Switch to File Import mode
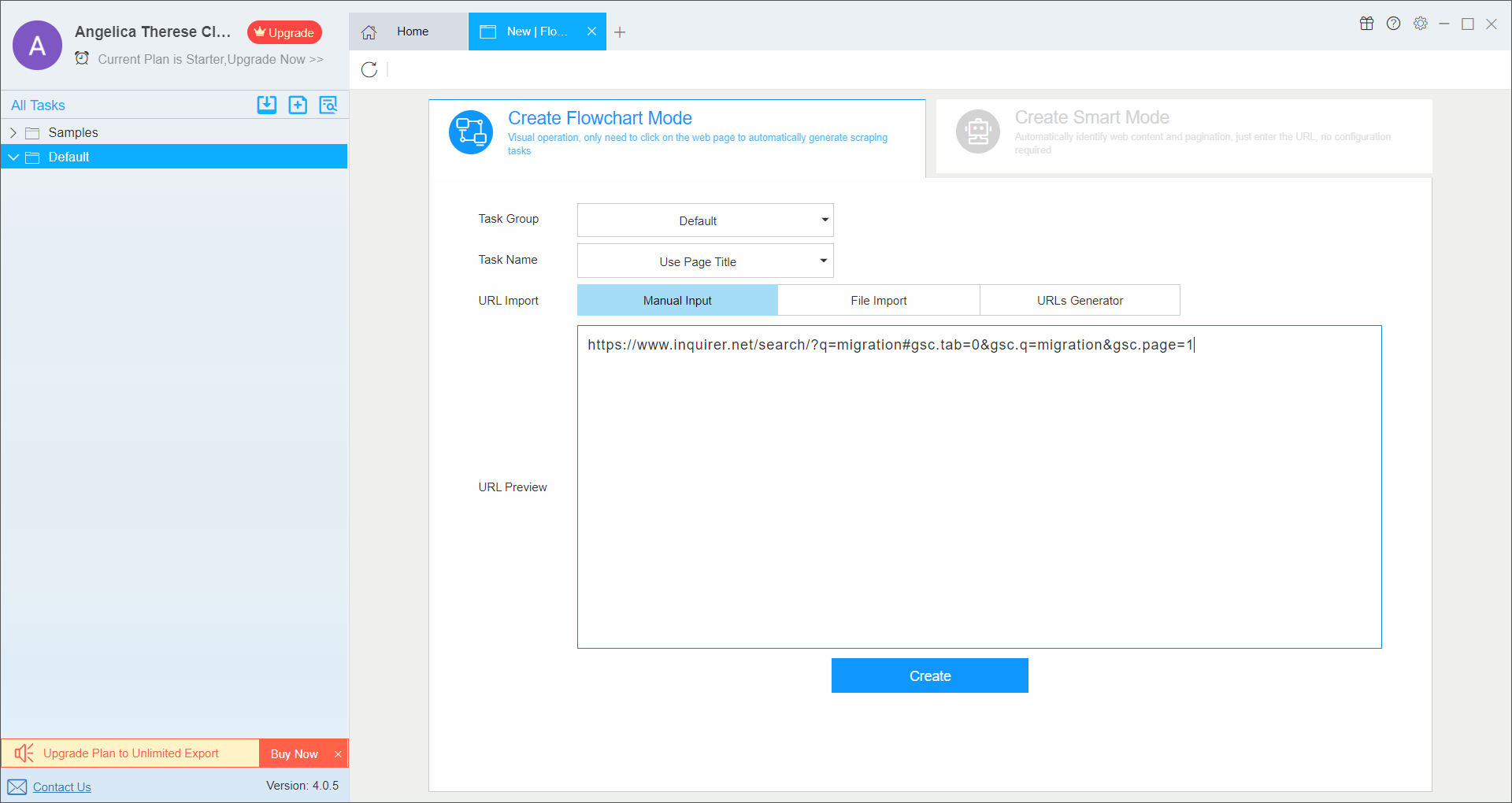Screen dimensions: 1512x803 pos(878,300)
